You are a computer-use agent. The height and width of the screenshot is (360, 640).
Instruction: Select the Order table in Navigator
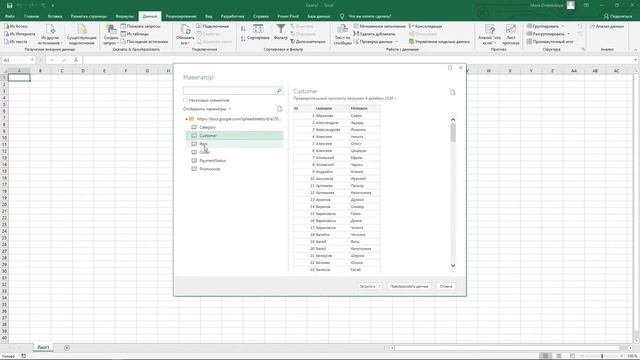[x=234, y=152]
